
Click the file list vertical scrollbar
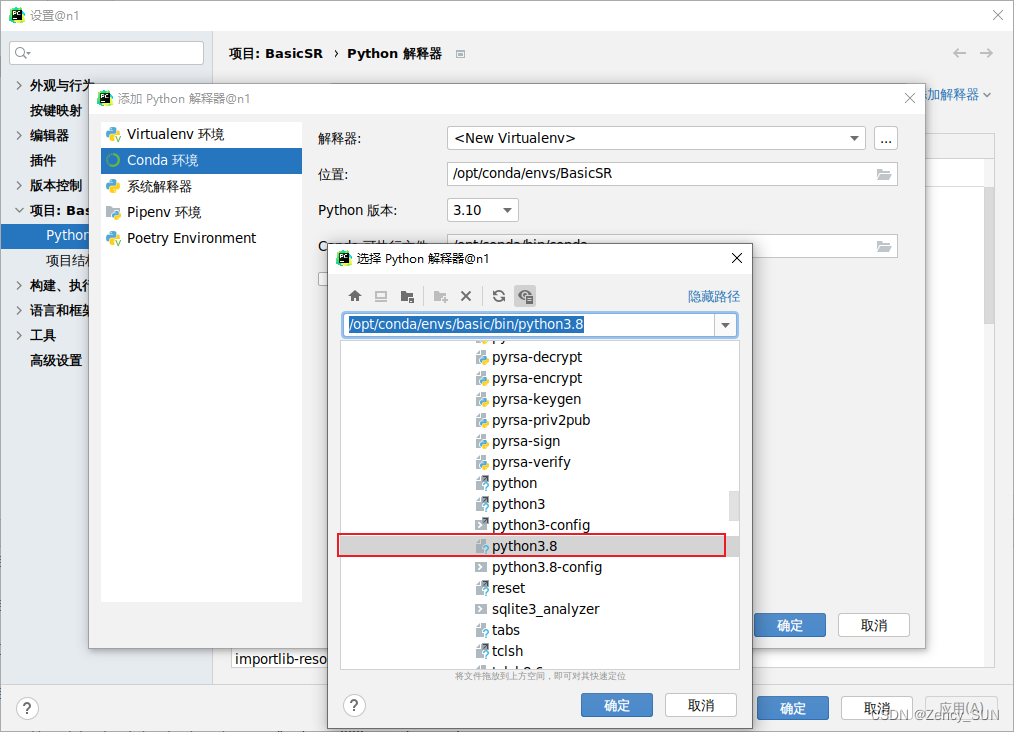click(734, 506)
